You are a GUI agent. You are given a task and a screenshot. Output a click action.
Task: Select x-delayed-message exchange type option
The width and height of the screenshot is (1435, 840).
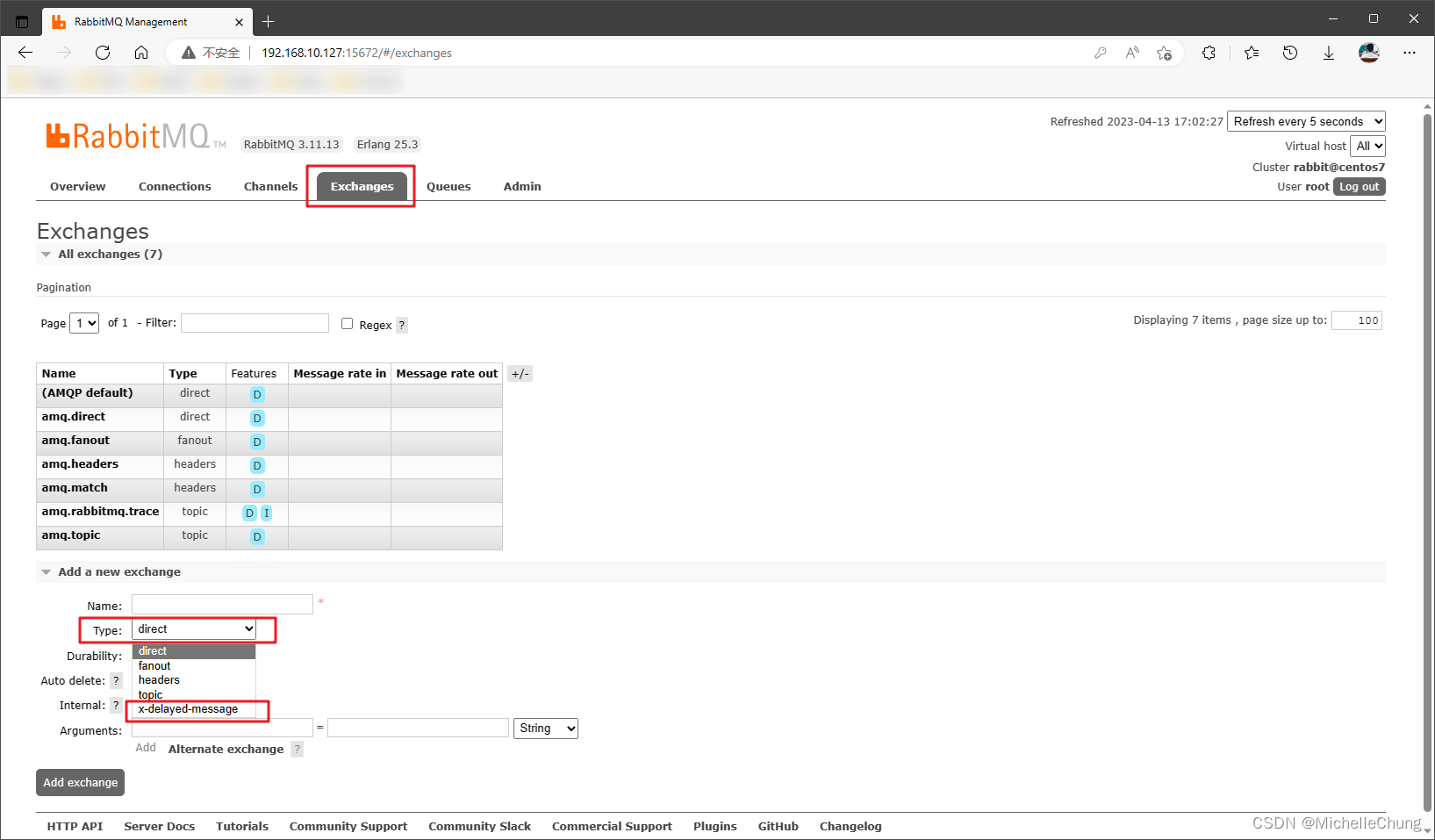[x=188, y=709]
